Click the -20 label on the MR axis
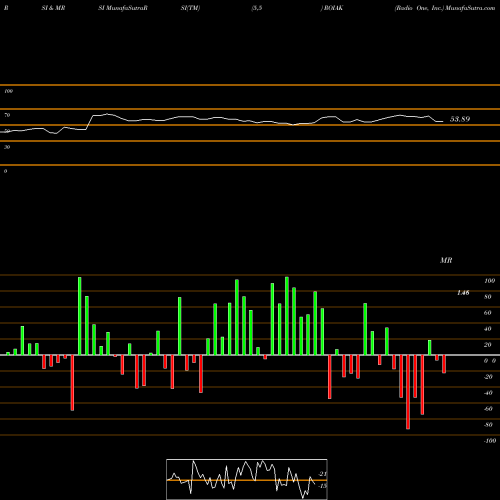Viewport: 500px width, 500px height. (488, 377)
